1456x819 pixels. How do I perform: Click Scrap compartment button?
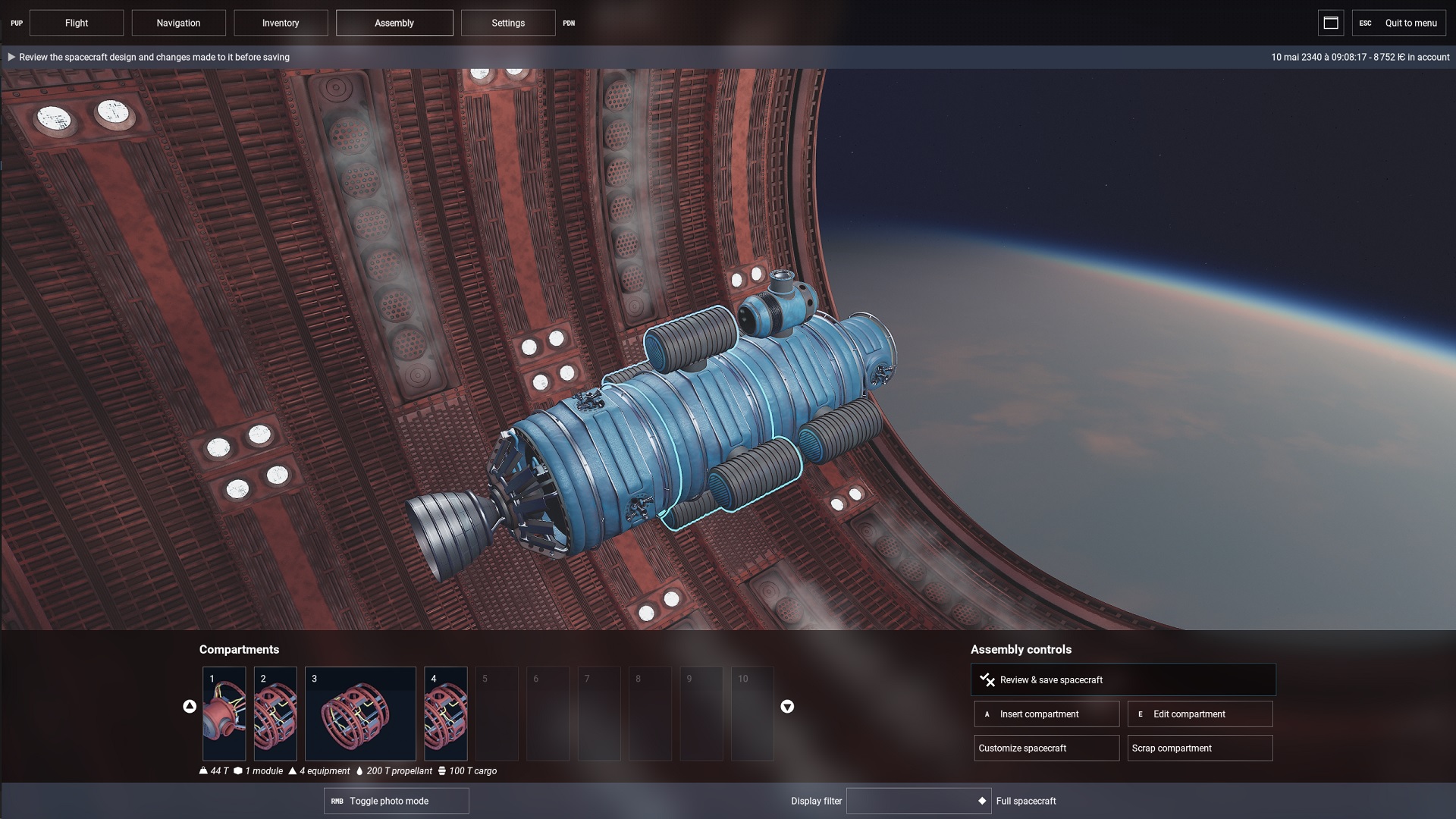click(x=1200, y=748)
